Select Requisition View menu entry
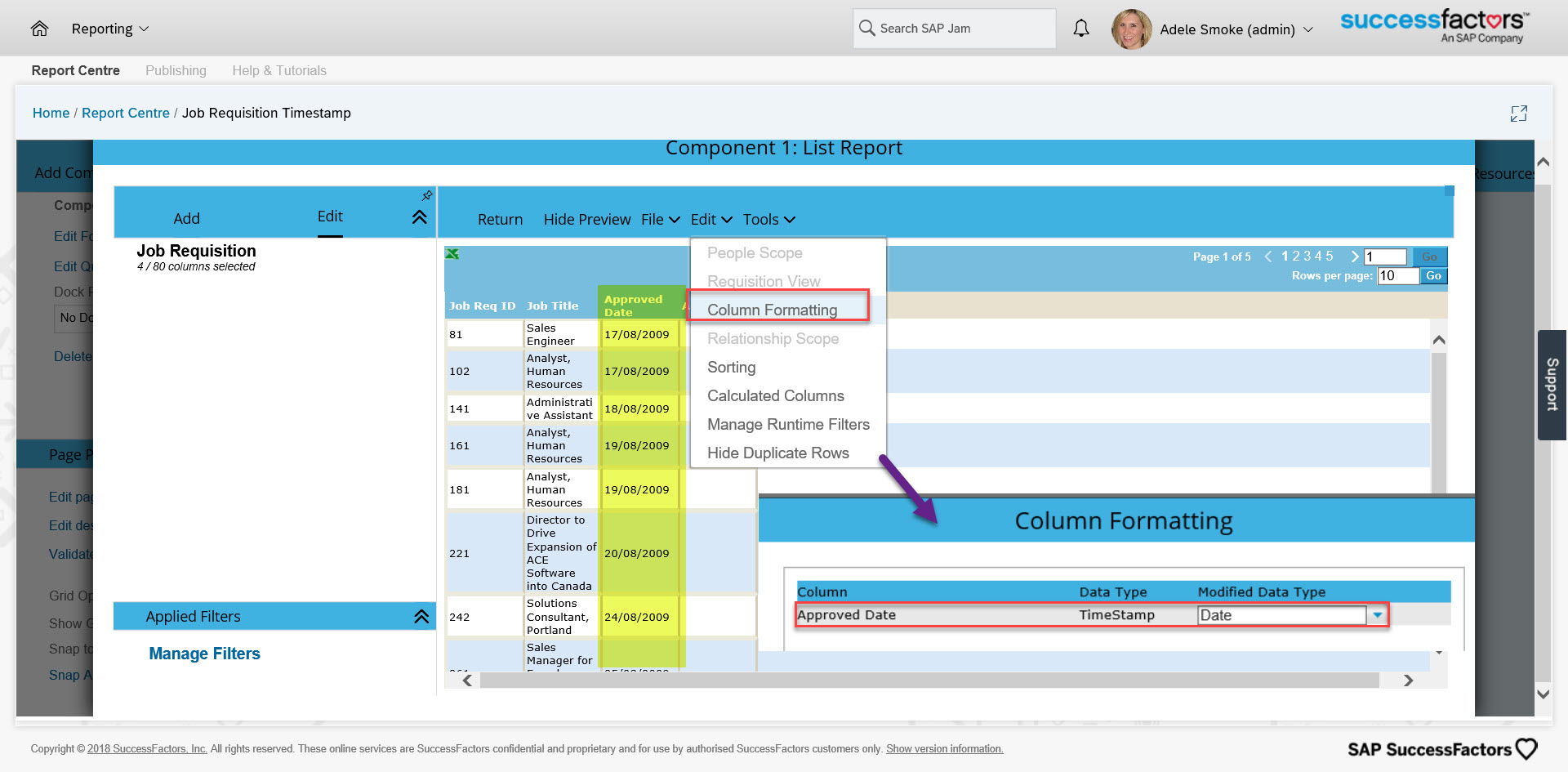The height and width of the screenshot is (772, 1568). coord(764,282)
